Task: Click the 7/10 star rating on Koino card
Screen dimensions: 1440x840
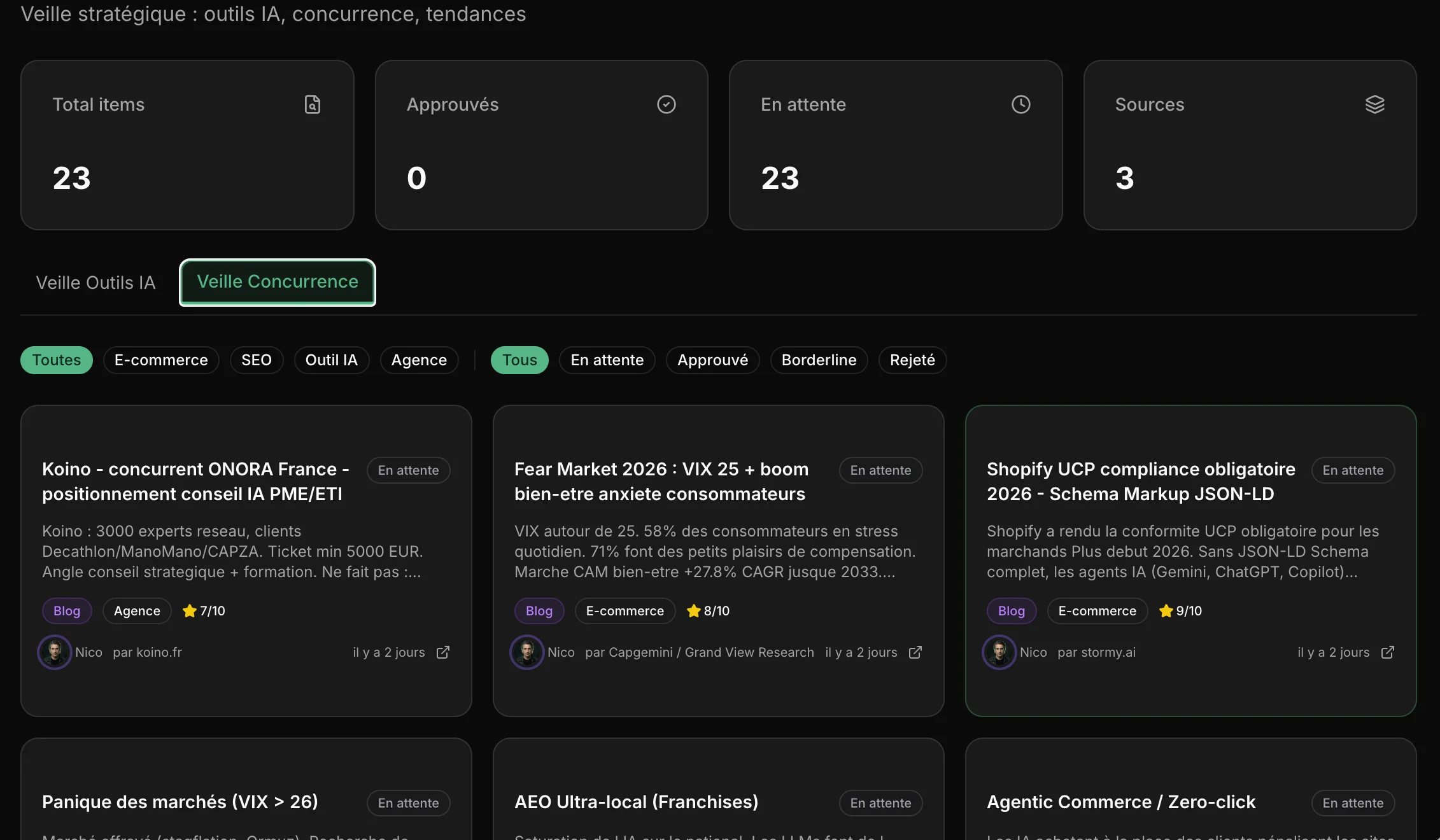Action: (x=204, y=611)
